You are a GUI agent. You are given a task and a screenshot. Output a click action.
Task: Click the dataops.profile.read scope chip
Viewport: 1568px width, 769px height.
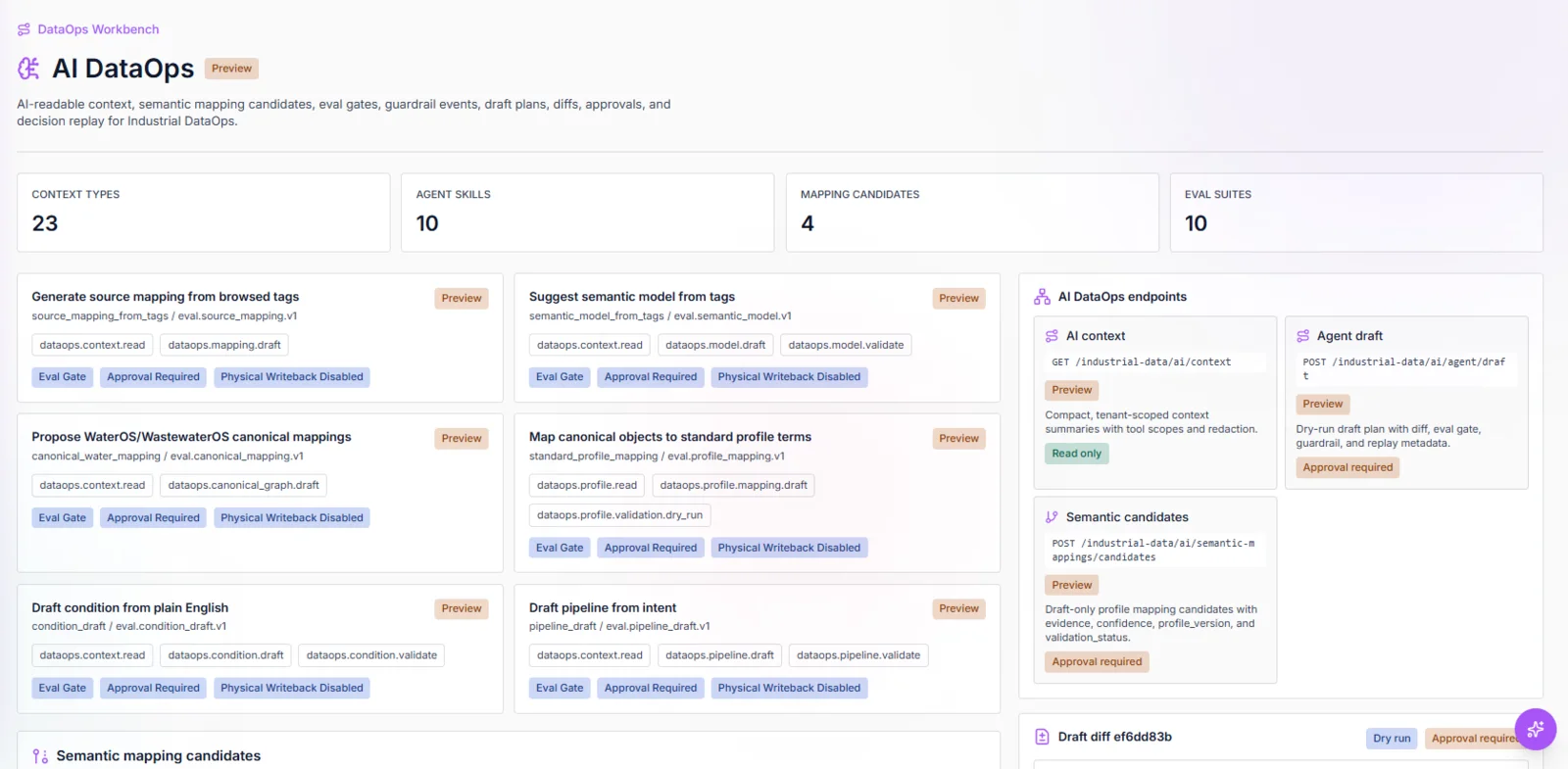[587, 485]
